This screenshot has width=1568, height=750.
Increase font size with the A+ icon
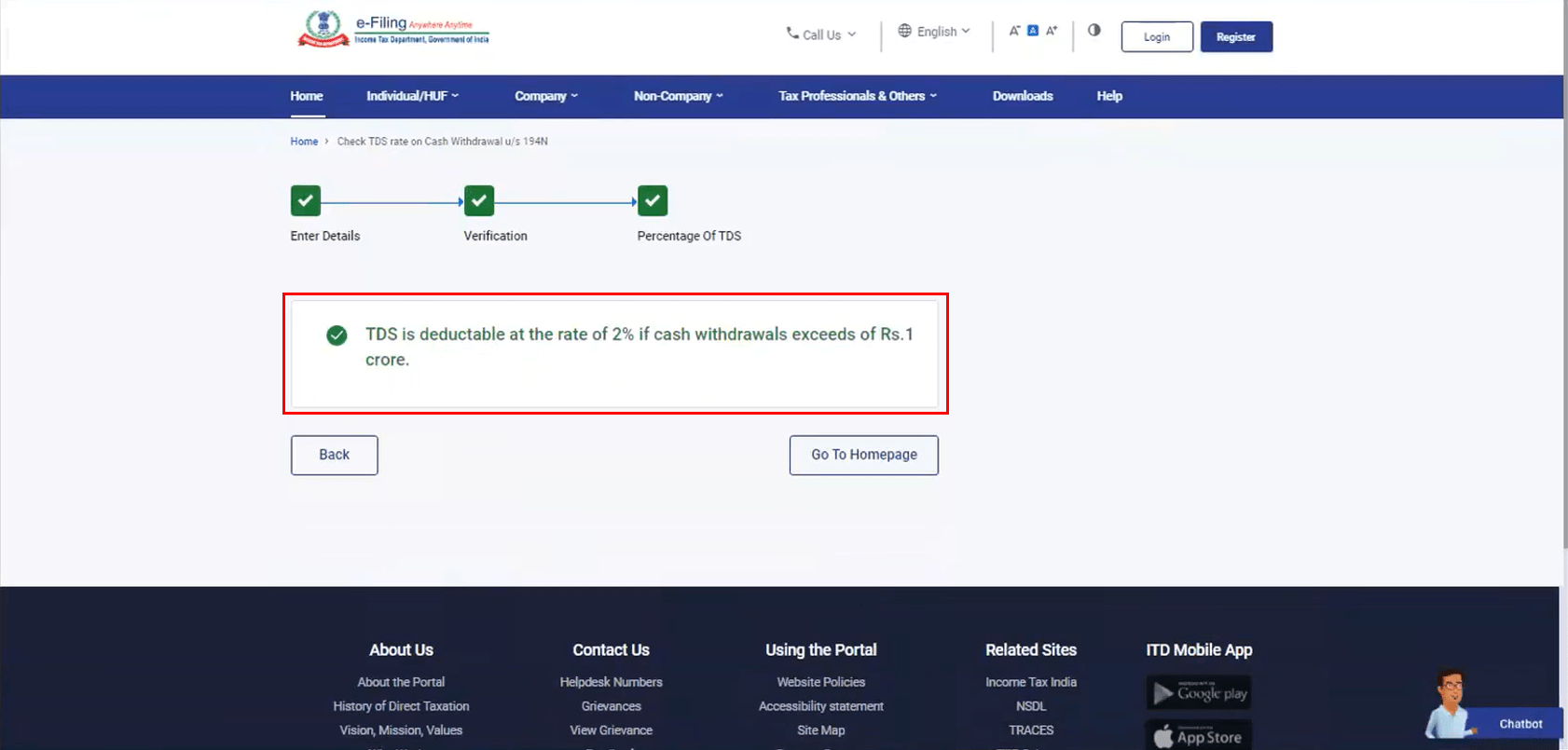[1052, 31]
